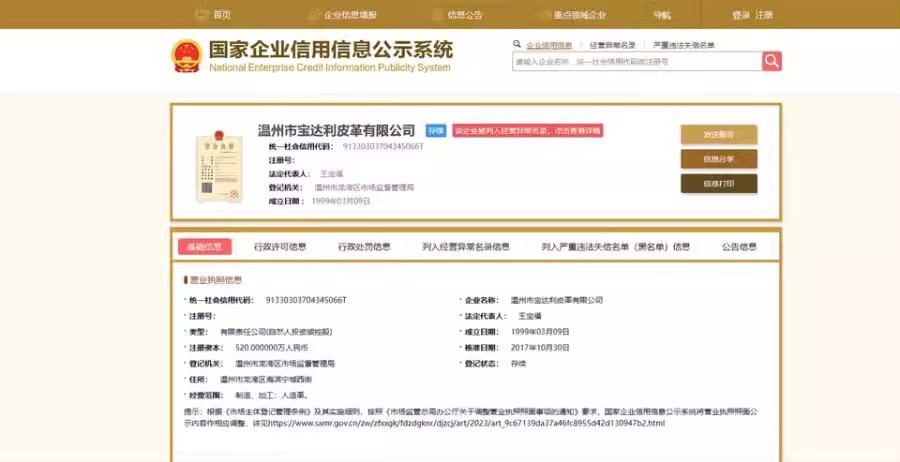The image size is (900, 462).
Task: Click the 国家企业信用信息公示系统 site title
Action: click(331, 50)
